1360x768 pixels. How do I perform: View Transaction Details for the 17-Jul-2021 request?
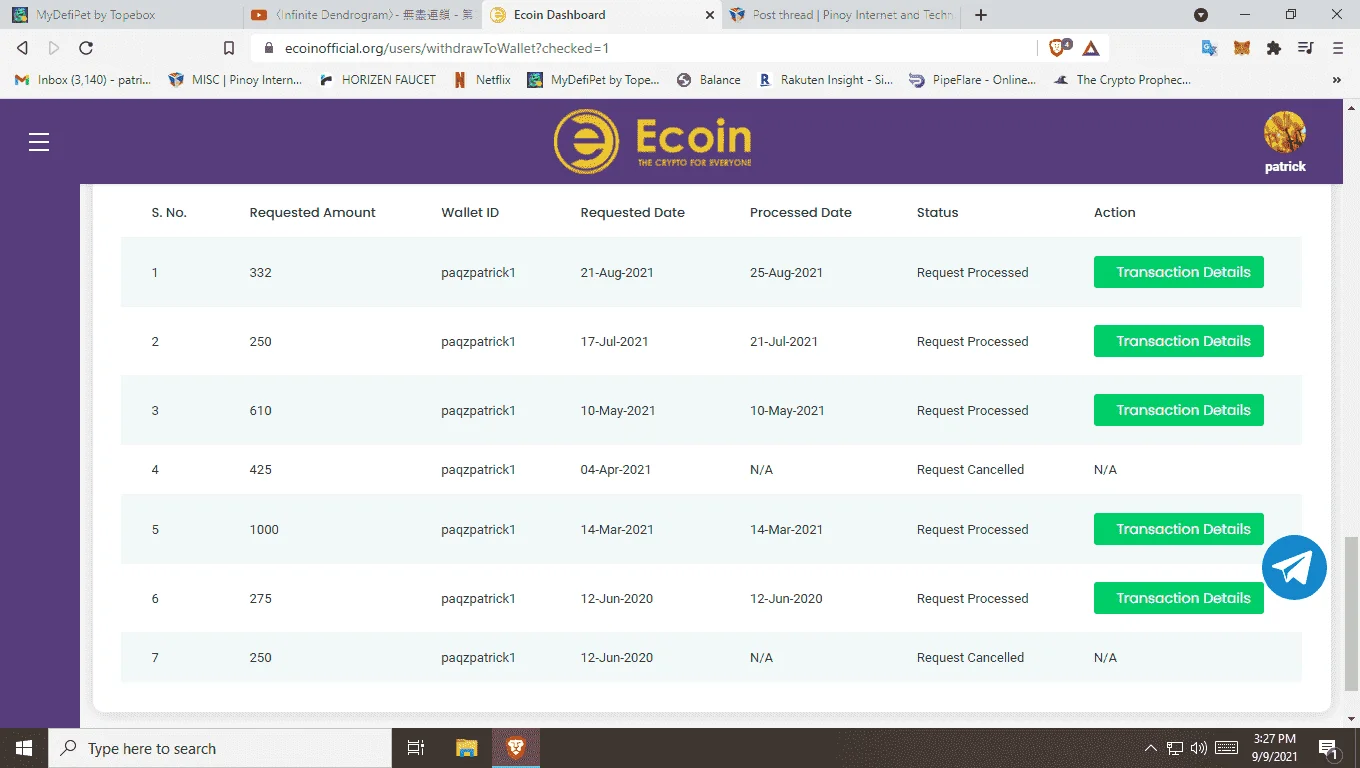click(1179, 341)
